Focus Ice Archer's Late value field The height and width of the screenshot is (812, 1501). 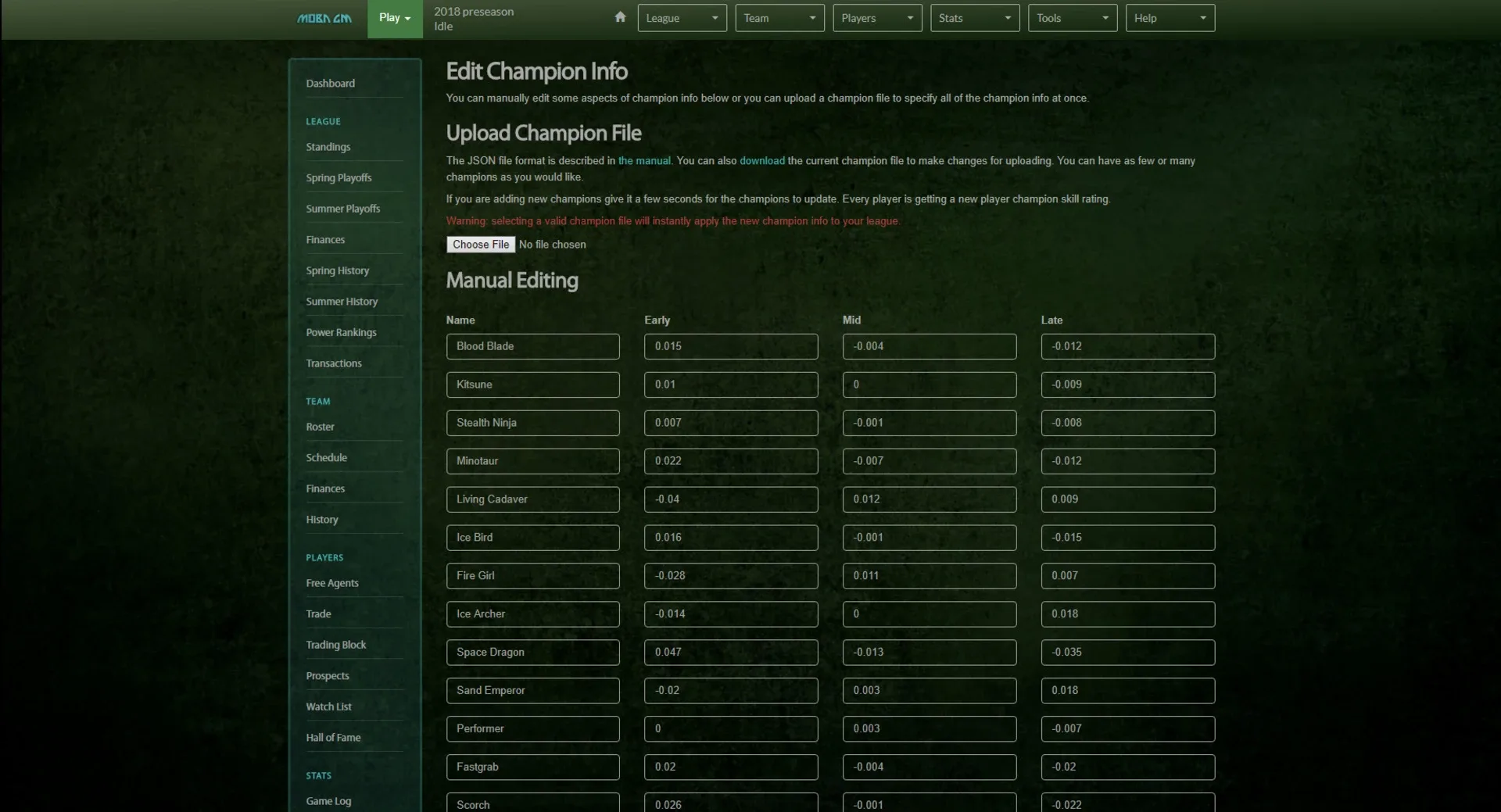click(1127, 614)
